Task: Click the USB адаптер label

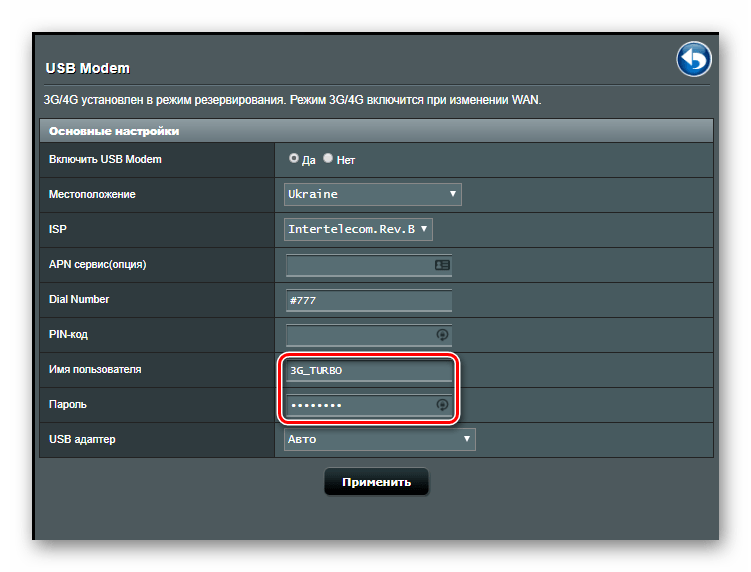Action: pos(82,439)
